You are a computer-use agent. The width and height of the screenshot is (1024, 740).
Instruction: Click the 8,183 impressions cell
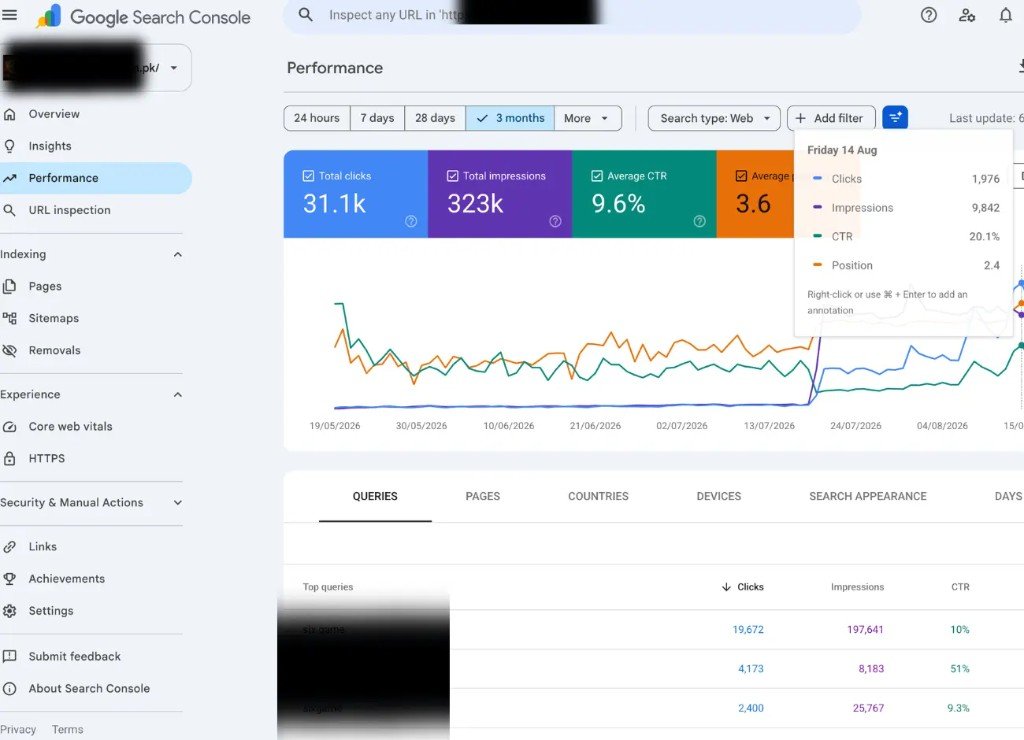(871, 669)
